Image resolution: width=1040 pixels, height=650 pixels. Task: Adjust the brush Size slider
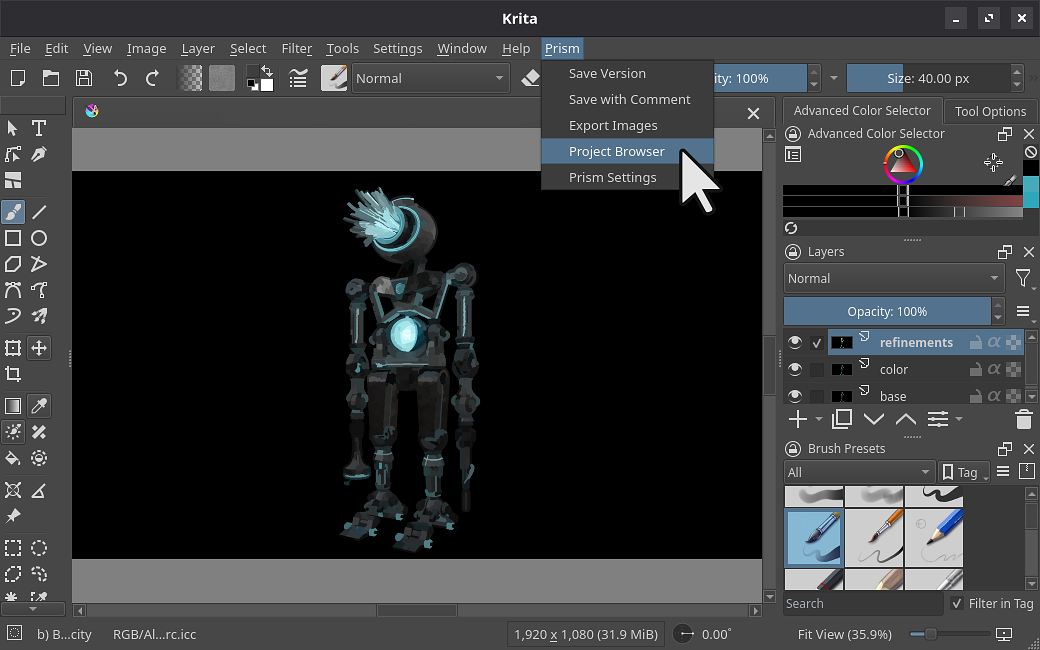pyautogui.click(x=929, y=78)
